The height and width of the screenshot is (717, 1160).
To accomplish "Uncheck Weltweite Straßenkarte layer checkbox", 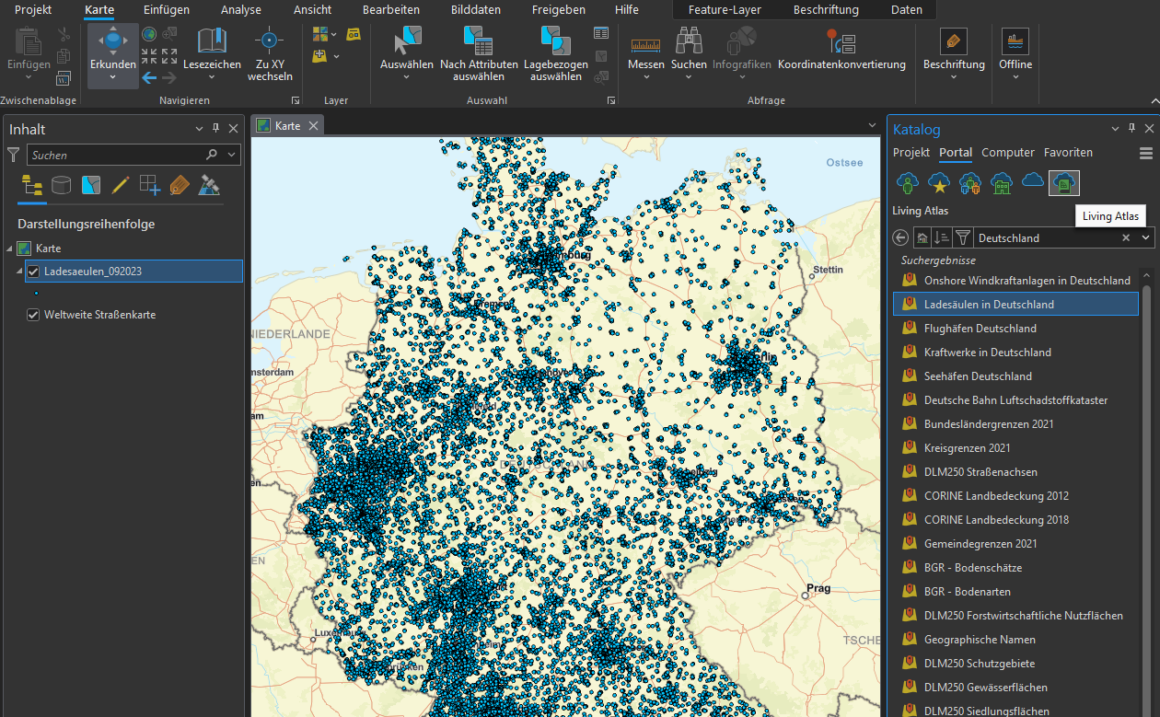I will (x=33, y=314).
